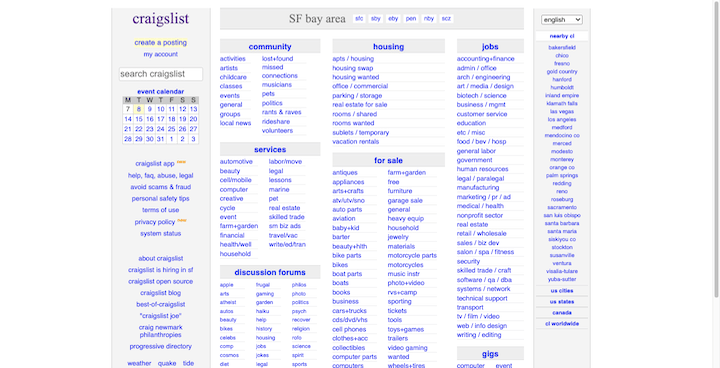Open the discussion forums heading
Screen dimensions: 720x368
pyautogui.click(x=270, y=272)
